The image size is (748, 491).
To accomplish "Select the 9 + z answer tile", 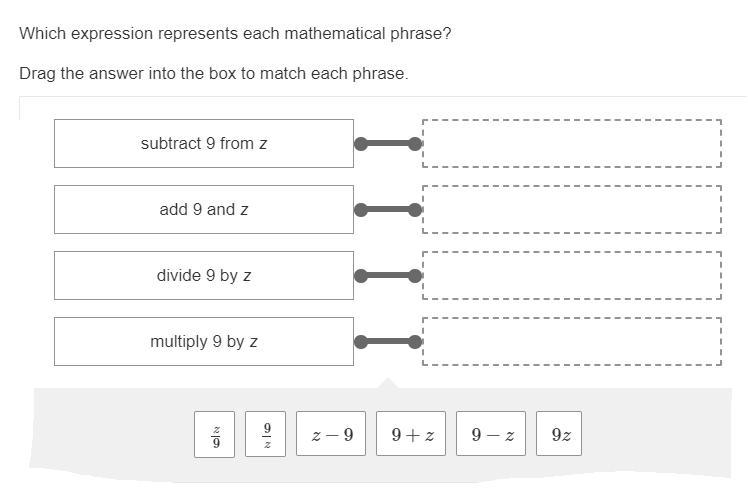I will point(411,434).
